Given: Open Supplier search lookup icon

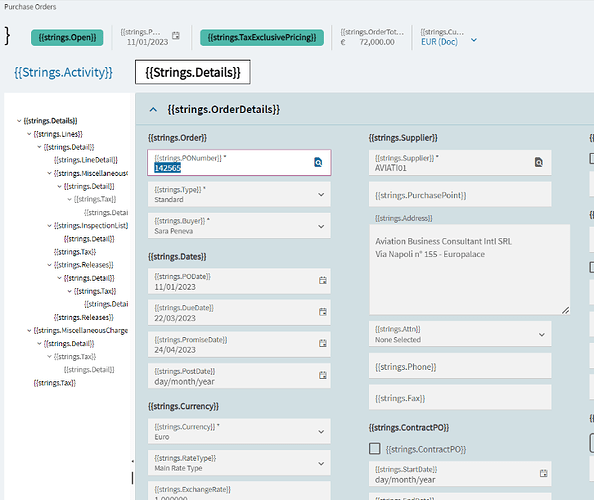Looking at the screenshot, I should pos(538,162).
